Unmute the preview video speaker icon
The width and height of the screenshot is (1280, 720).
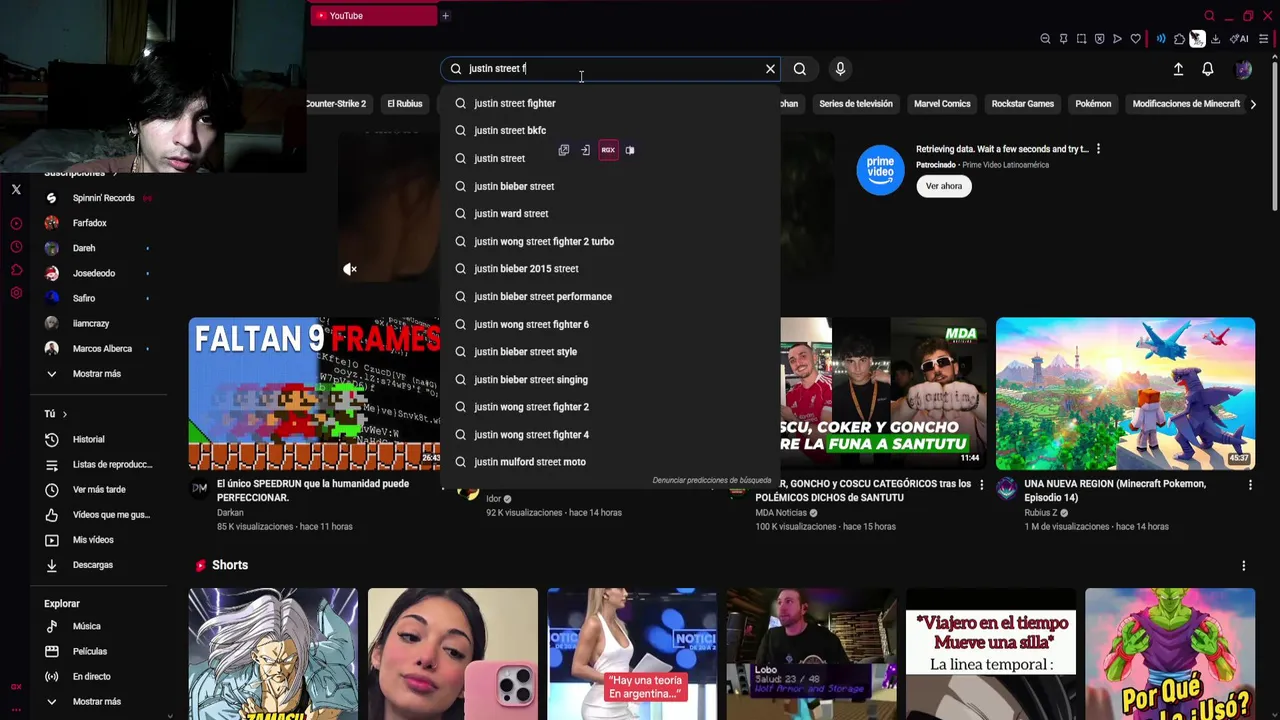click(349, 269)
